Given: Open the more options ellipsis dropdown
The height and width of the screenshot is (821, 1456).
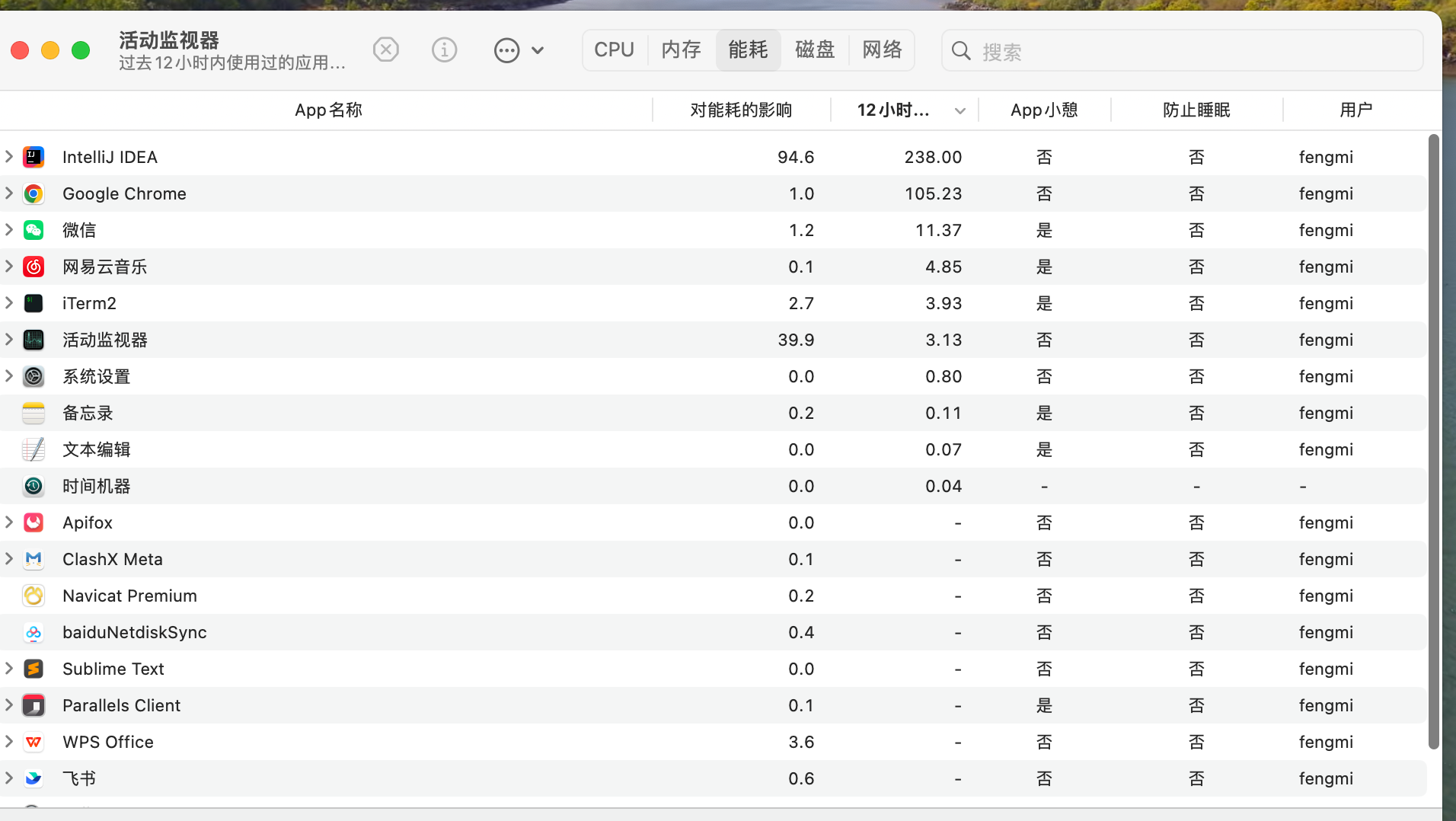Looking at the screenshot, I should pos(519,50).
